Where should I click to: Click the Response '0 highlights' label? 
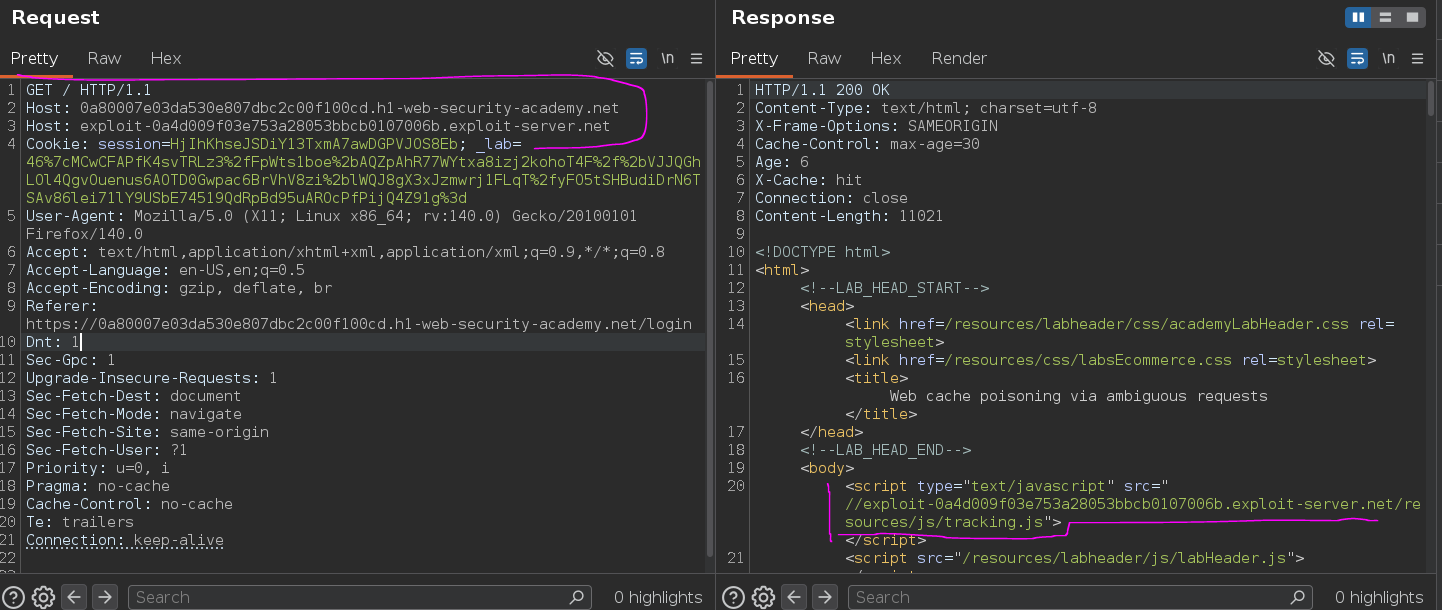pos(1379,597)
